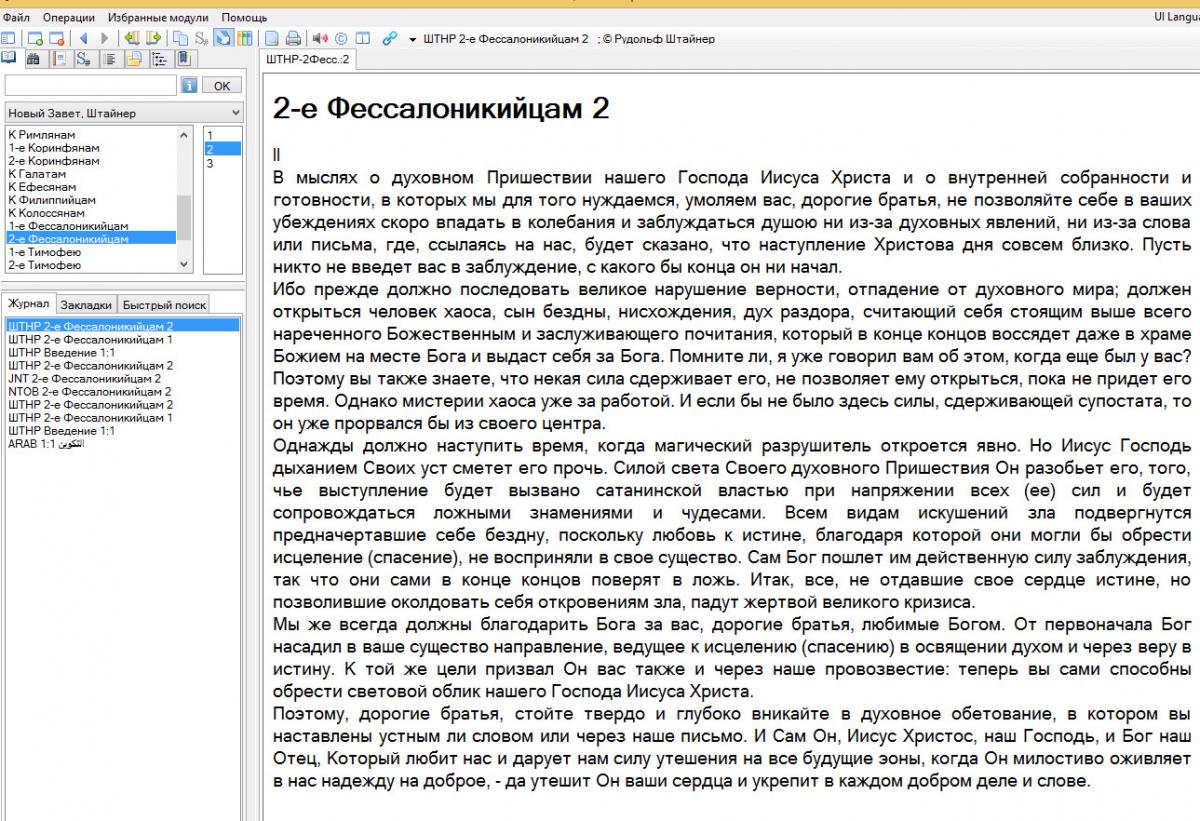Toggle the sound speaker icon

click(x=319, y=39)
